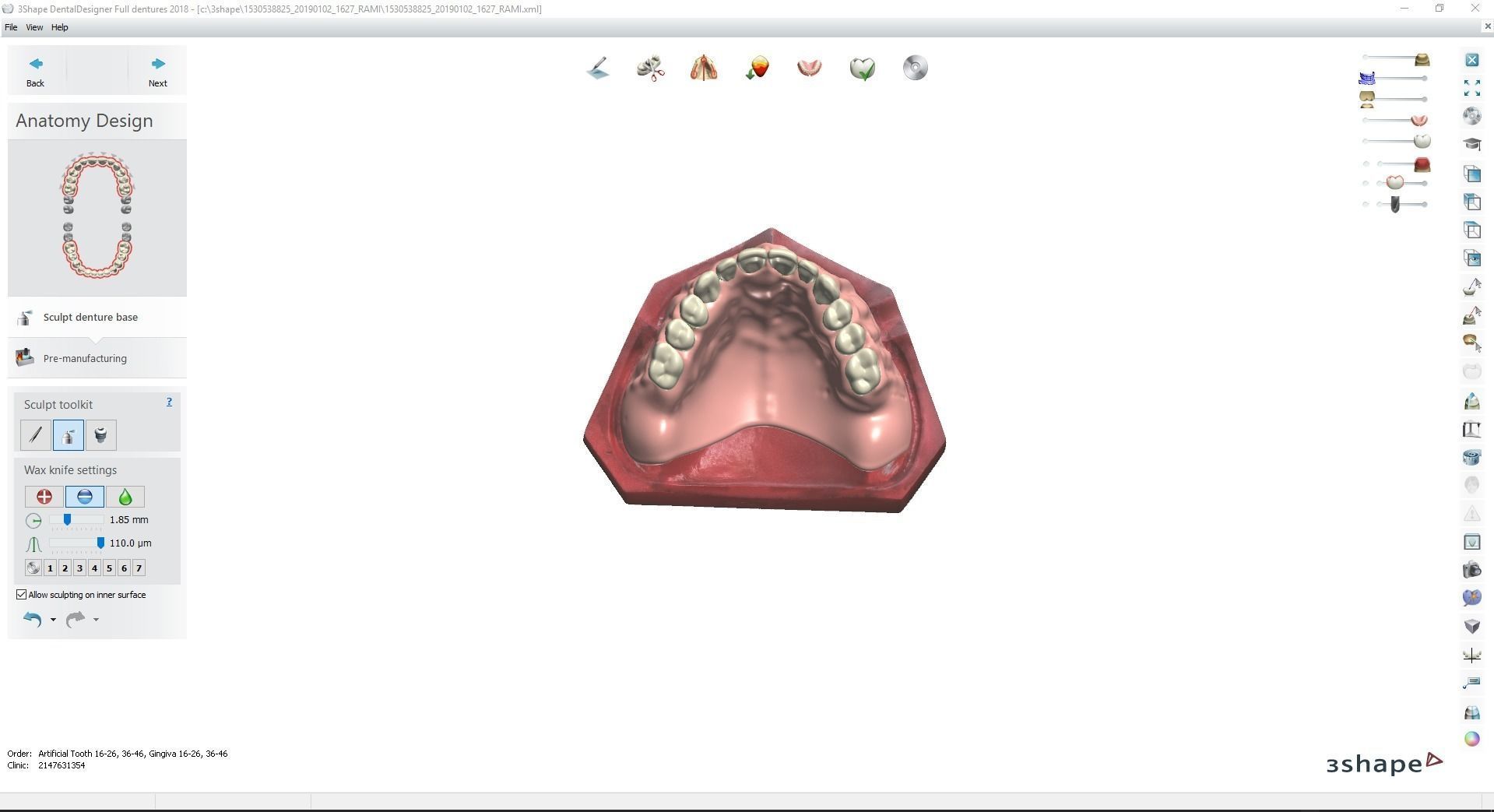The image size is (1494, 812).
Task: Adjust the pink gingiva visibility slider
Action: [x=1418, y=120]
